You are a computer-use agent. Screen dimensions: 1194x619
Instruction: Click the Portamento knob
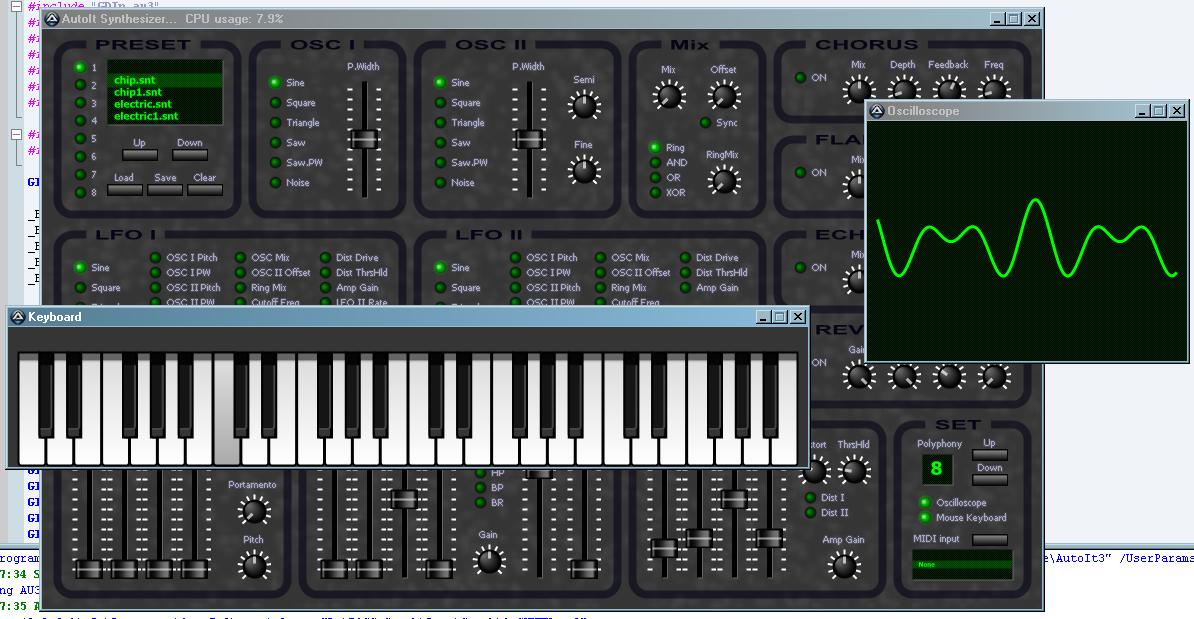pos(254,511)
